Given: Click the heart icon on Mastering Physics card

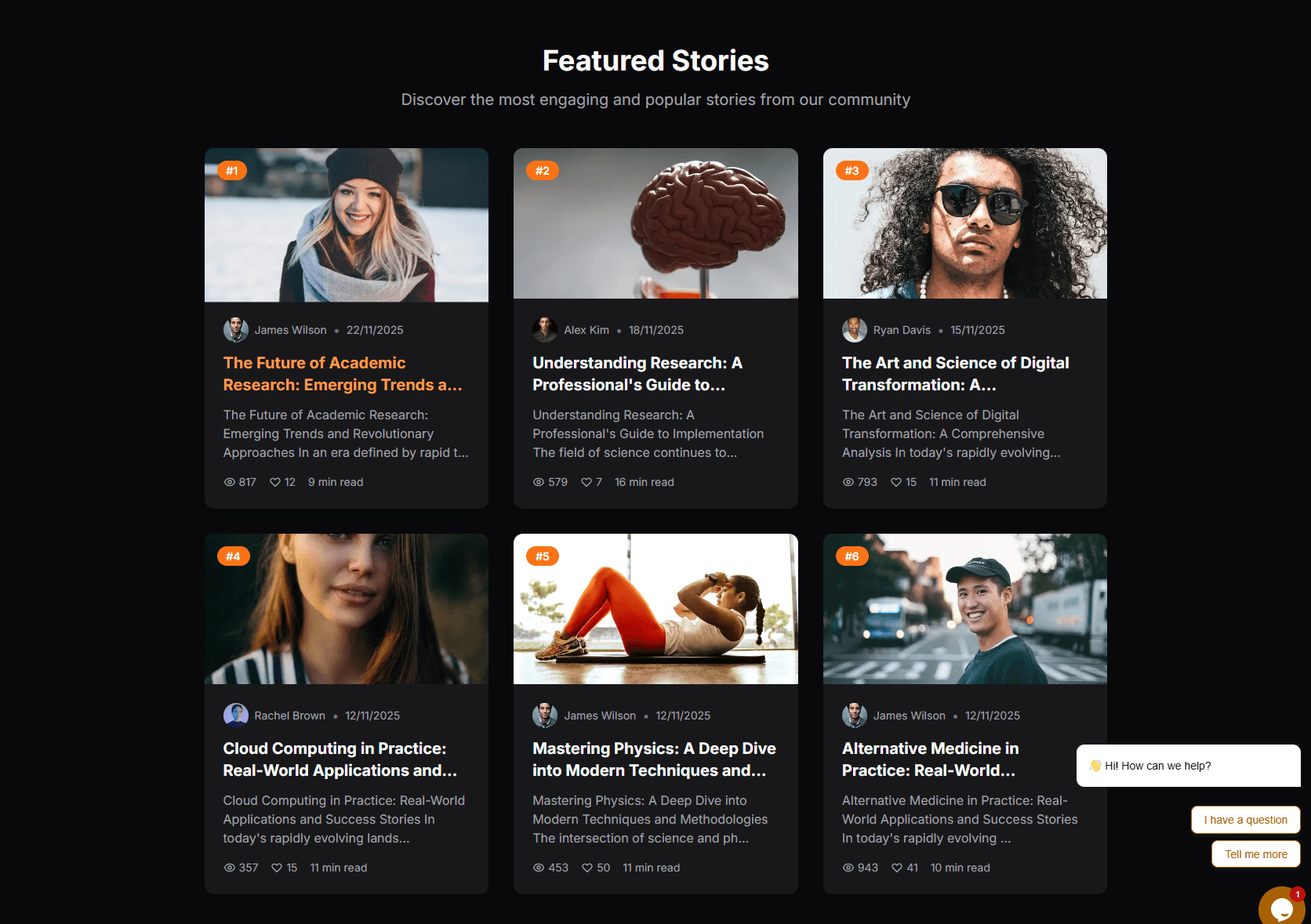Looking at the screenshot, I should (587, 868).
